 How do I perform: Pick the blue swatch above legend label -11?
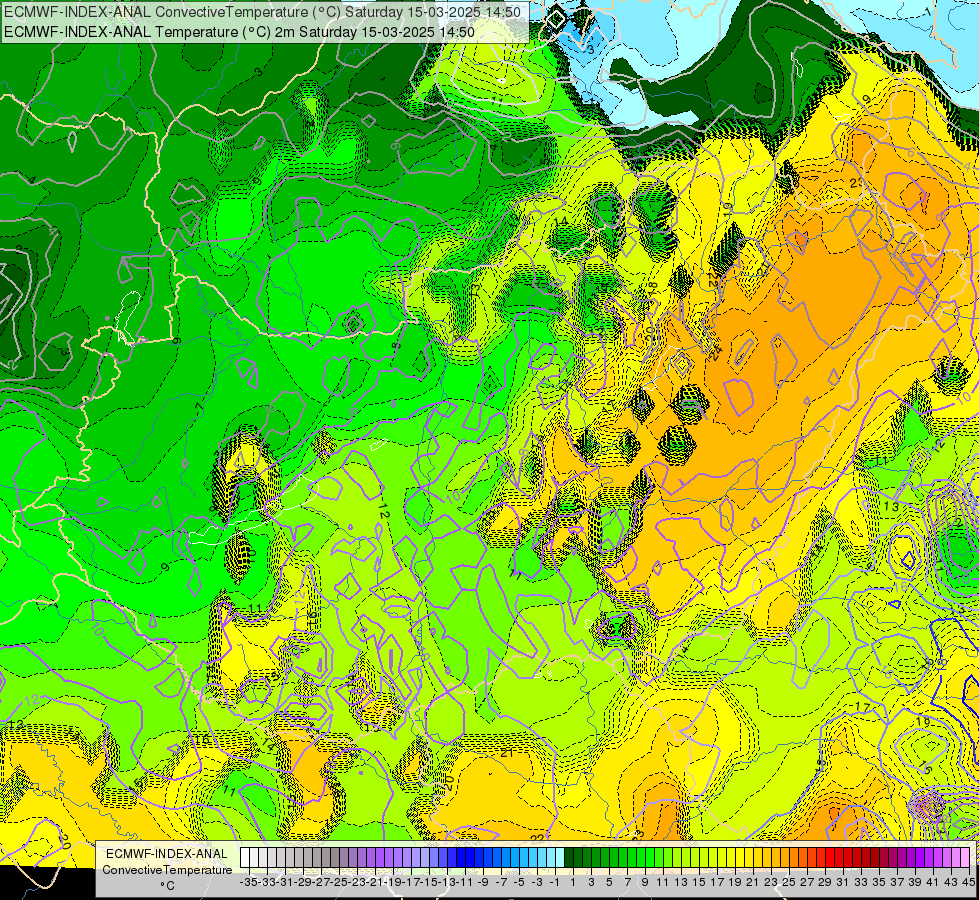461,858
